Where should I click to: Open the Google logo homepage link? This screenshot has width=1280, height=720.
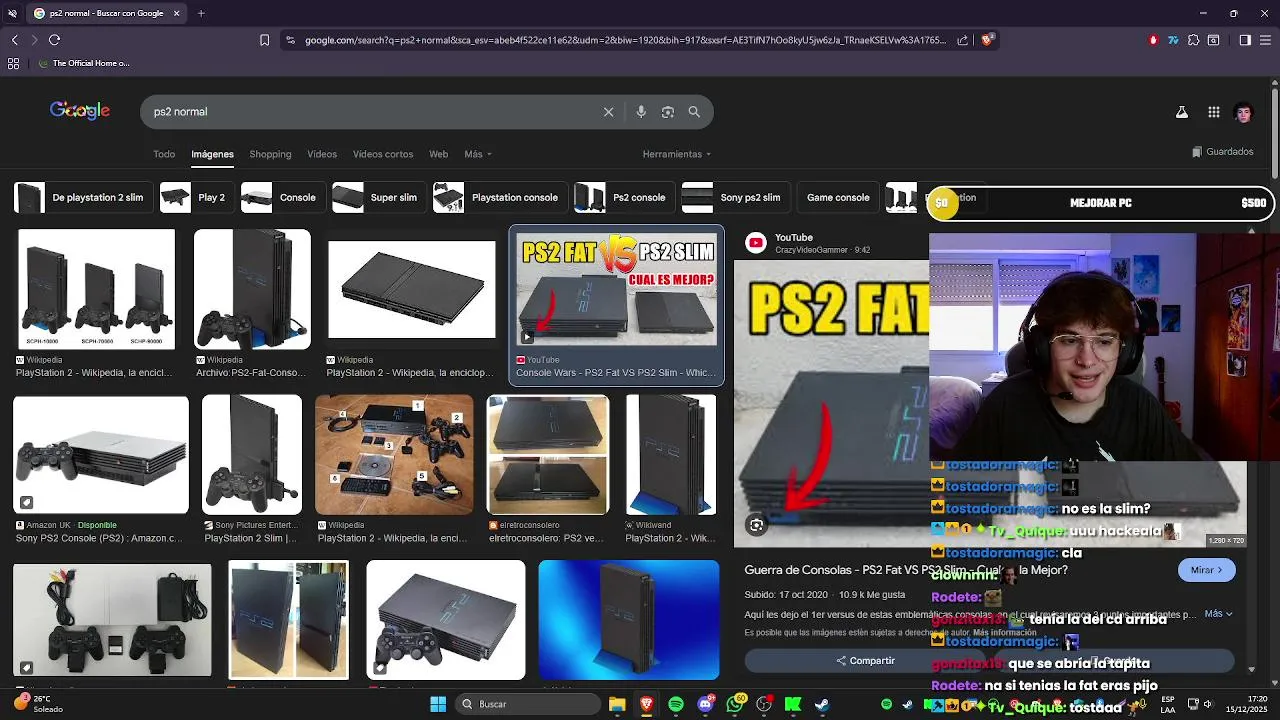tap(80, 111)
